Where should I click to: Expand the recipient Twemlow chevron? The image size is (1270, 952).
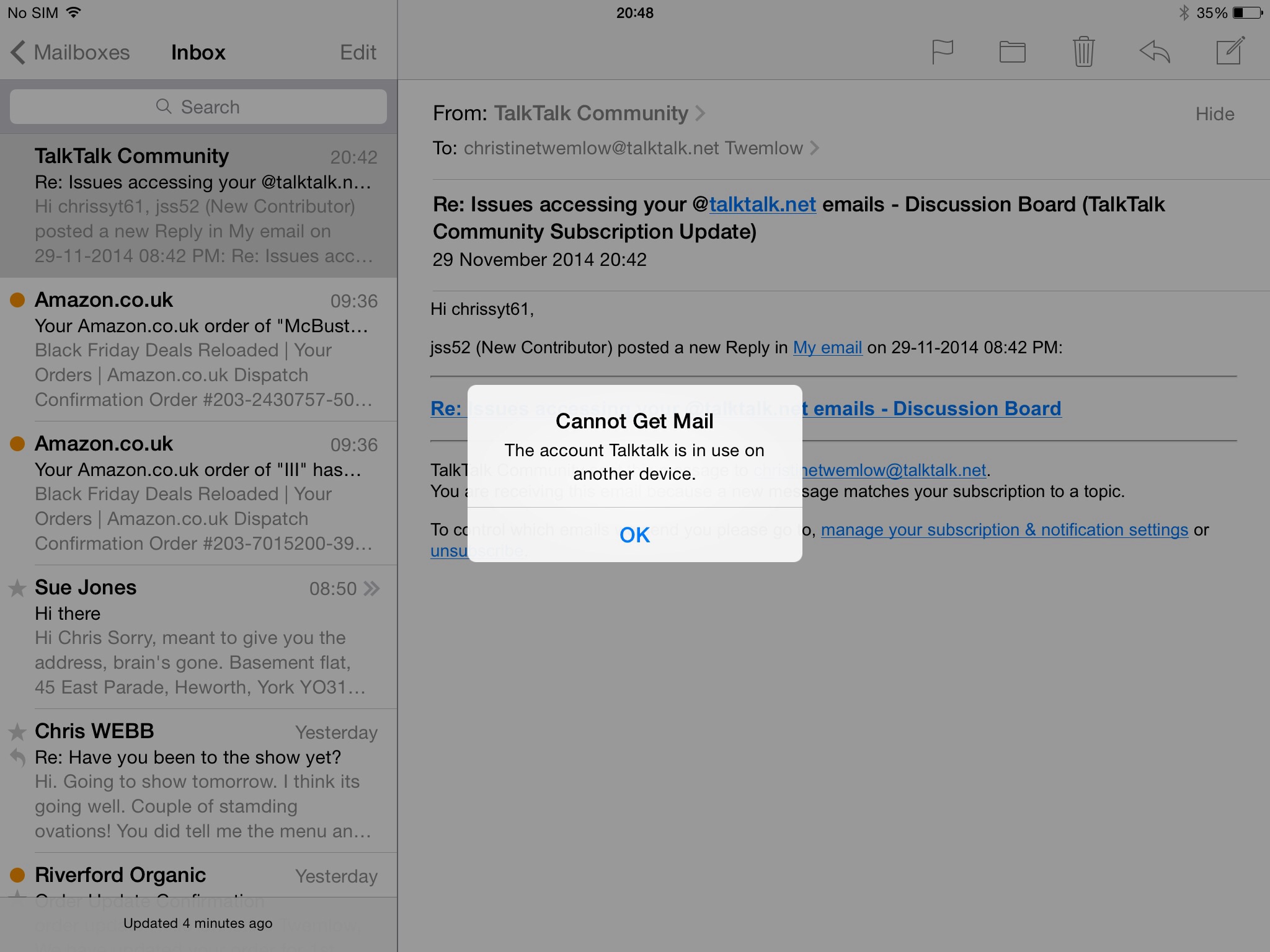814,148
